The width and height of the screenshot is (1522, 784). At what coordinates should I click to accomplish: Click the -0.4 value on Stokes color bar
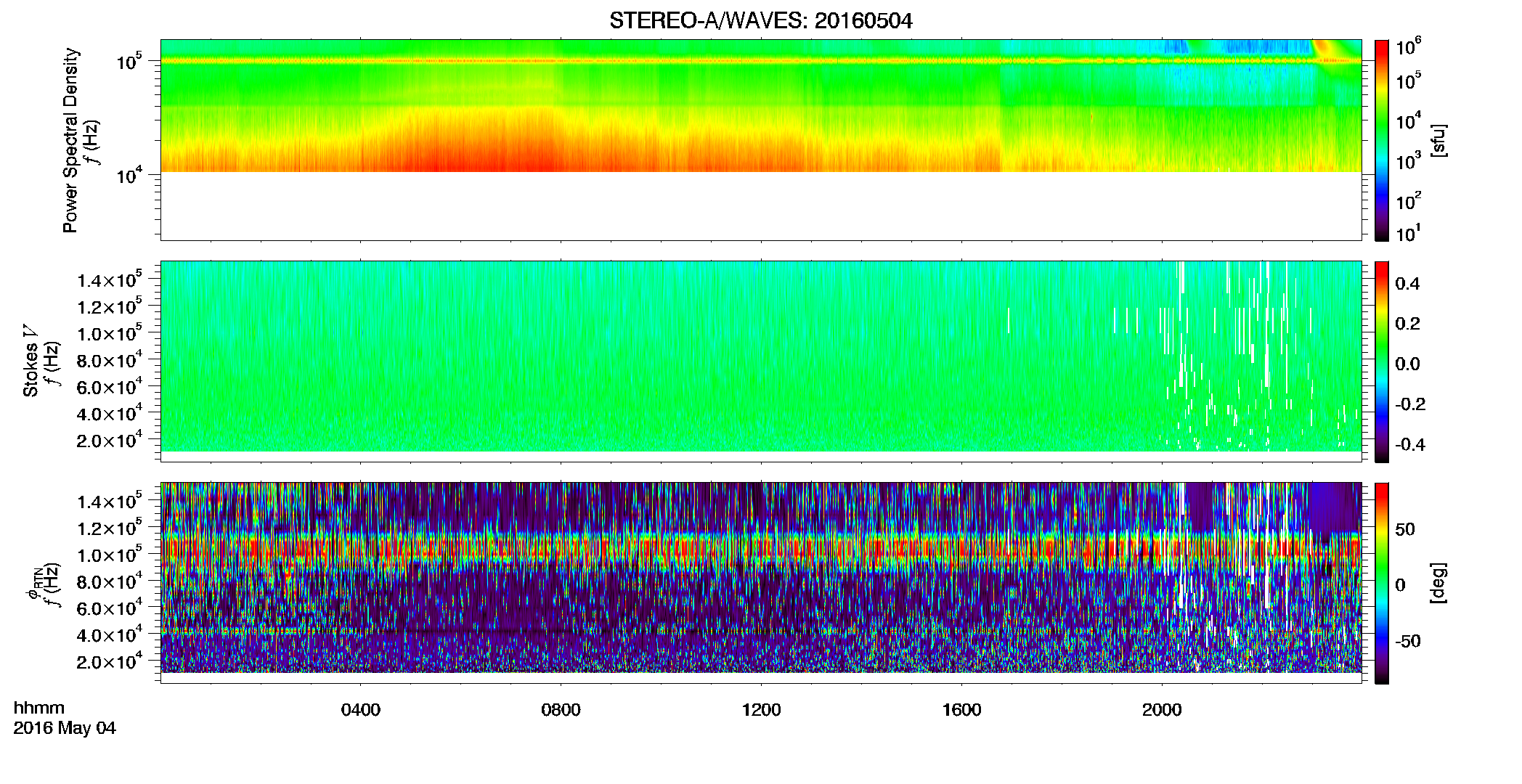click(x=1410, y=444)
